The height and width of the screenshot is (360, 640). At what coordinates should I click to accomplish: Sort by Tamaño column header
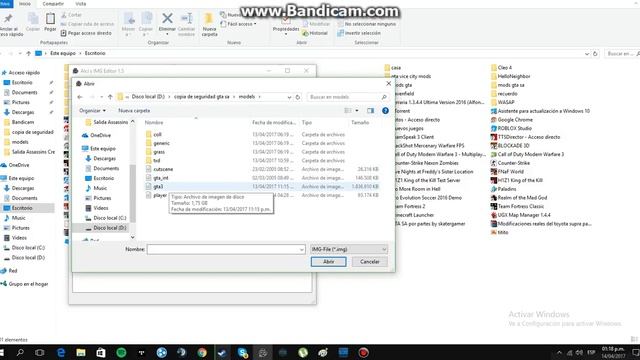pyautogui.click(x=360, y=122)
